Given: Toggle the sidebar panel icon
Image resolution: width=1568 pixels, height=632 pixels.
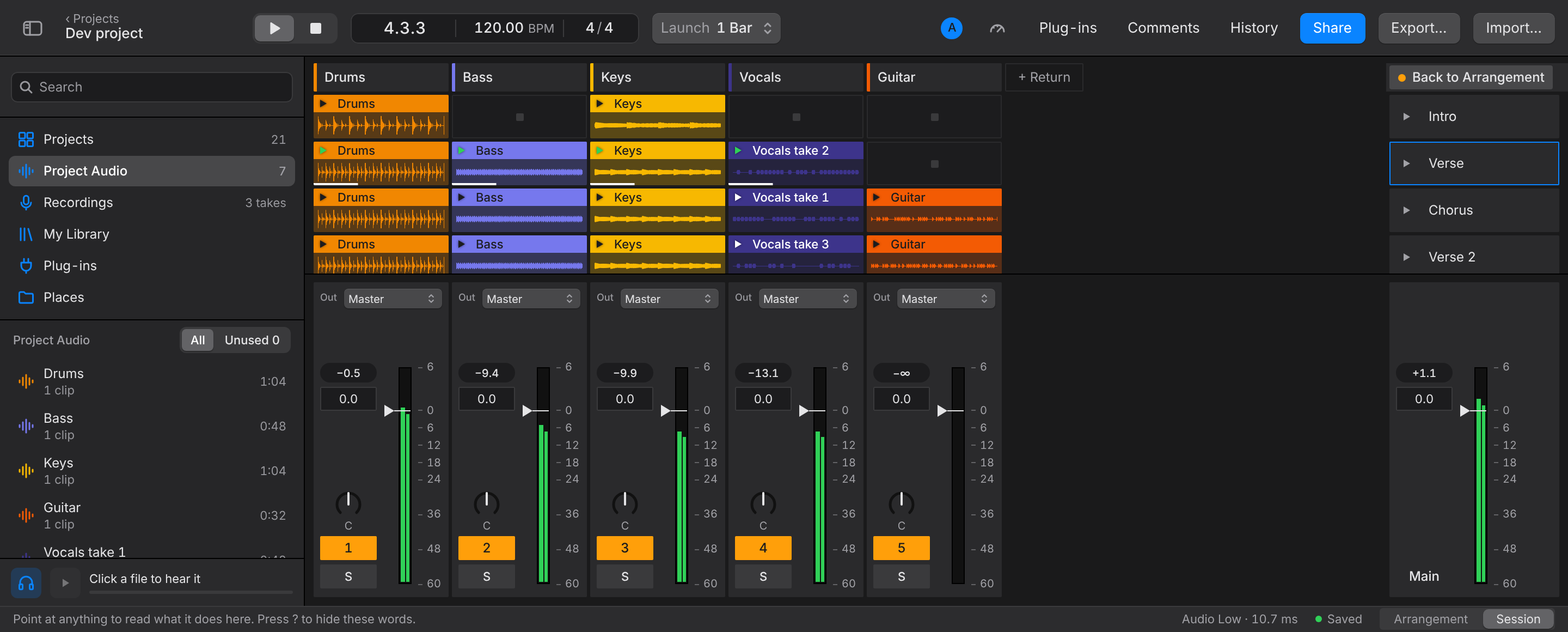Looking at the screenshot, I should (x=32, y=28).
